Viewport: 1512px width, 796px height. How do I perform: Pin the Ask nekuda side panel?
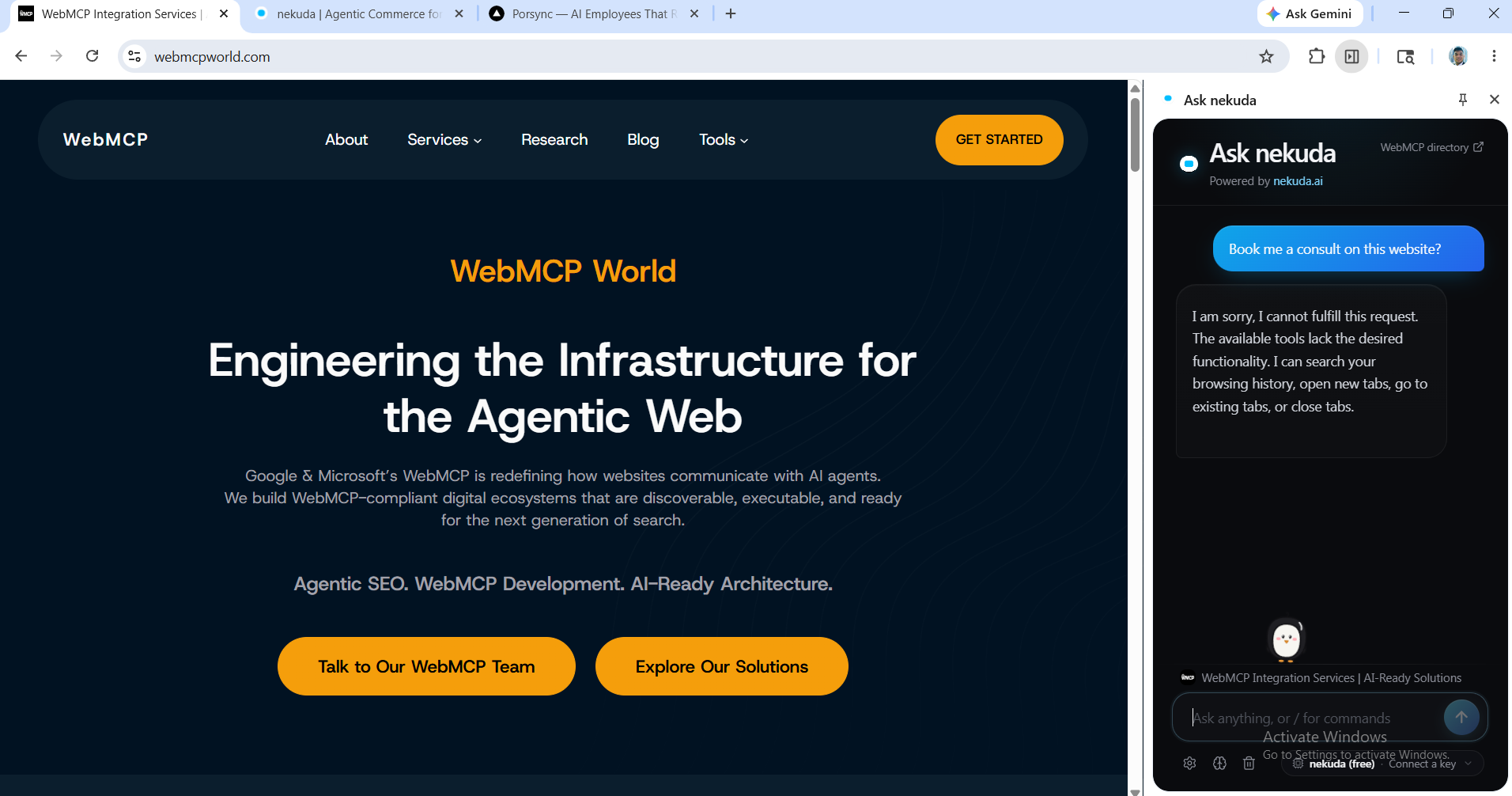(x=1462, y=100)
